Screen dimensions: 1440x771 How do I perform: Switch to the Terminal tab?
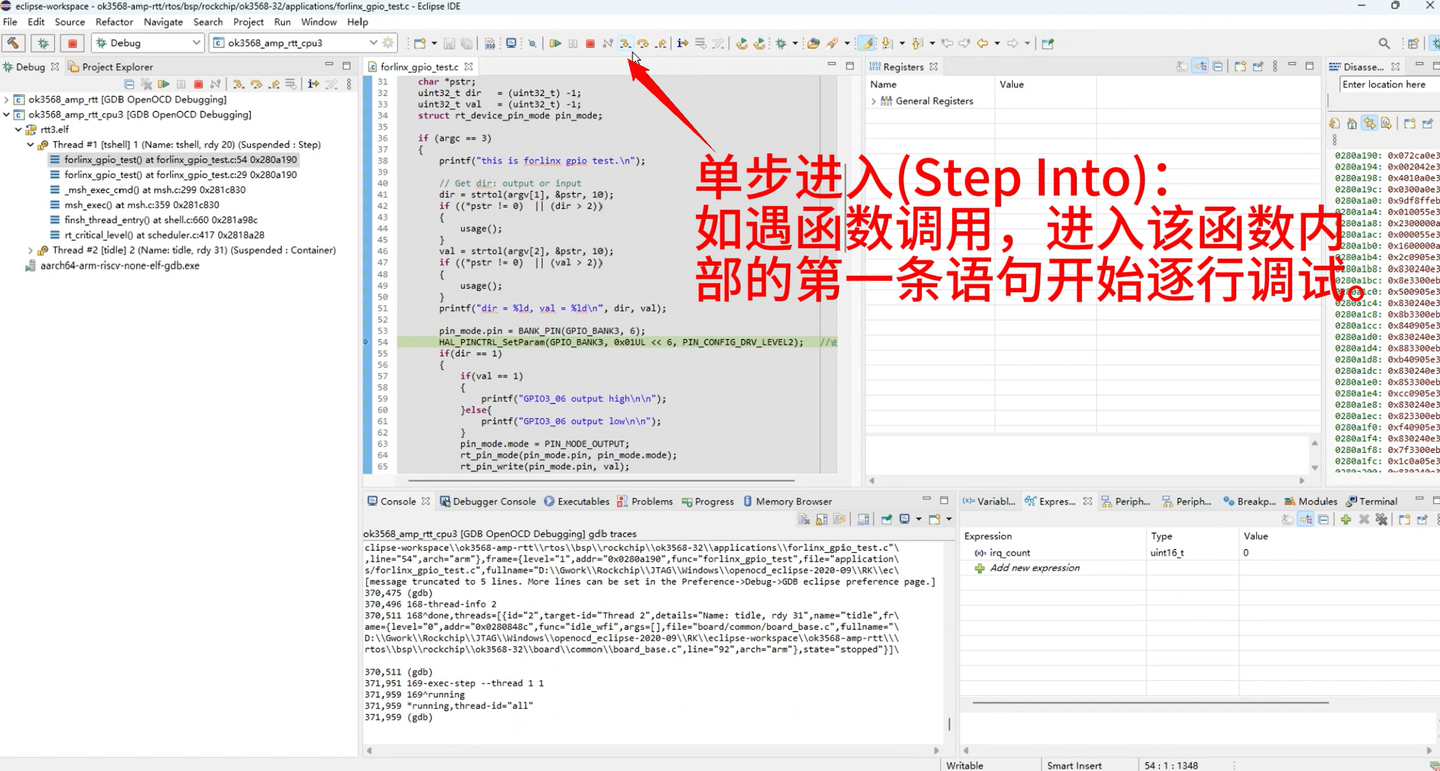click(x=1372, y=502)
